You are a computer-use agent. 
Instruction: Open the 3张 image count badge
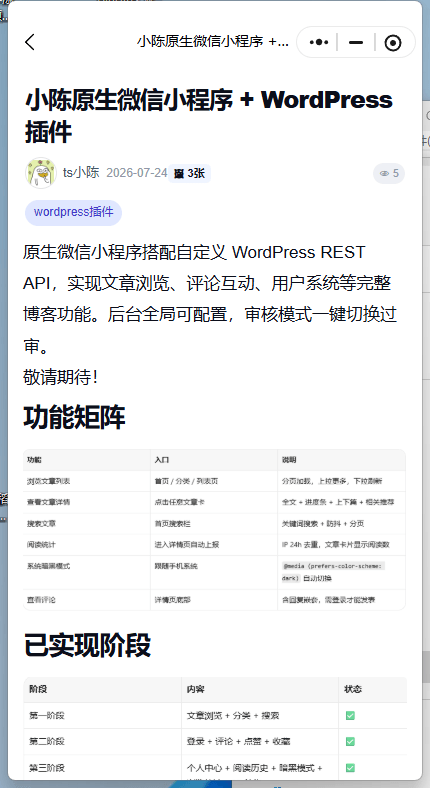[189, 173]
